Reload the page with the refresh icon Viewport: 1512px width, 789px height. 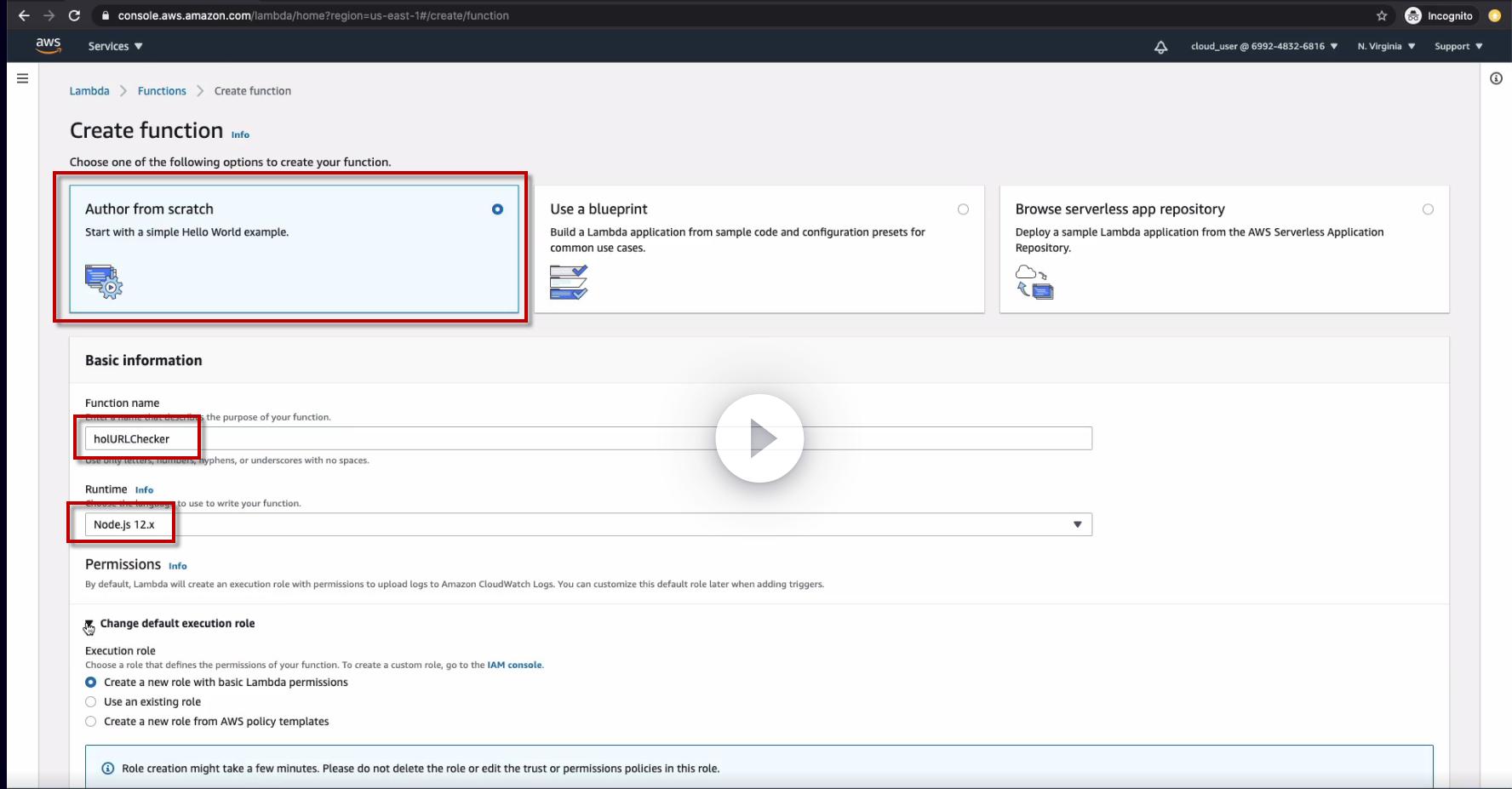tap(74, 15)
